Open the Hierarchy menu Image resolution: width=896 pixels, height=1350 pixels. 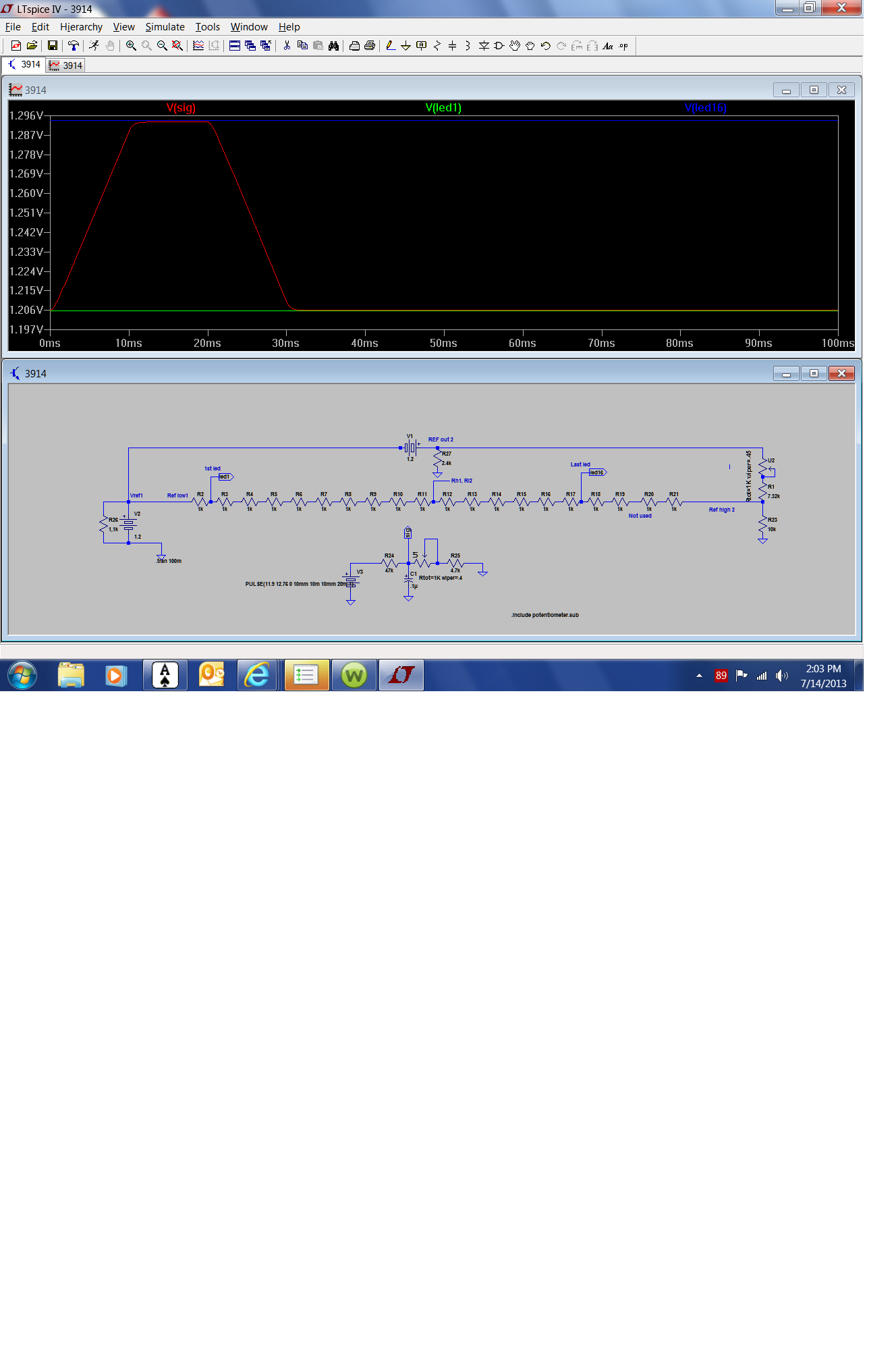tap(81, 27)
